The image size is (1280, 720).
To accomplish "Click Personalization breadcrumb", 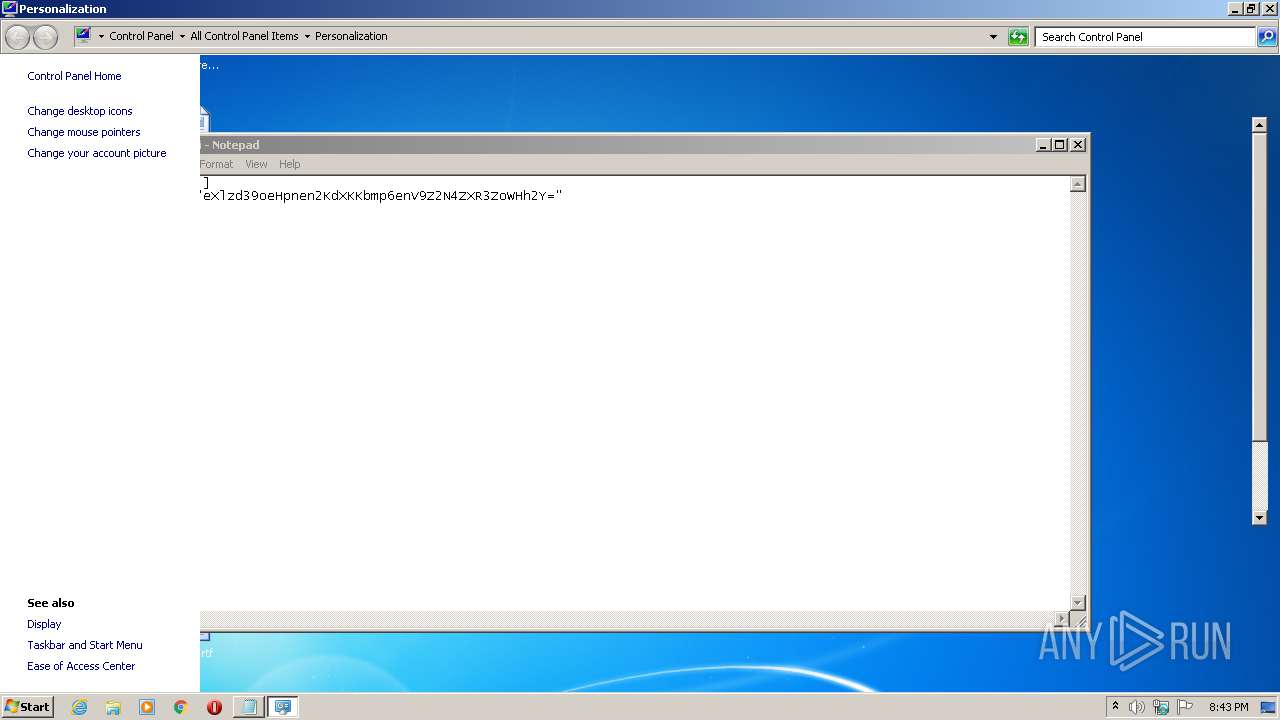I will click(351, 36).
